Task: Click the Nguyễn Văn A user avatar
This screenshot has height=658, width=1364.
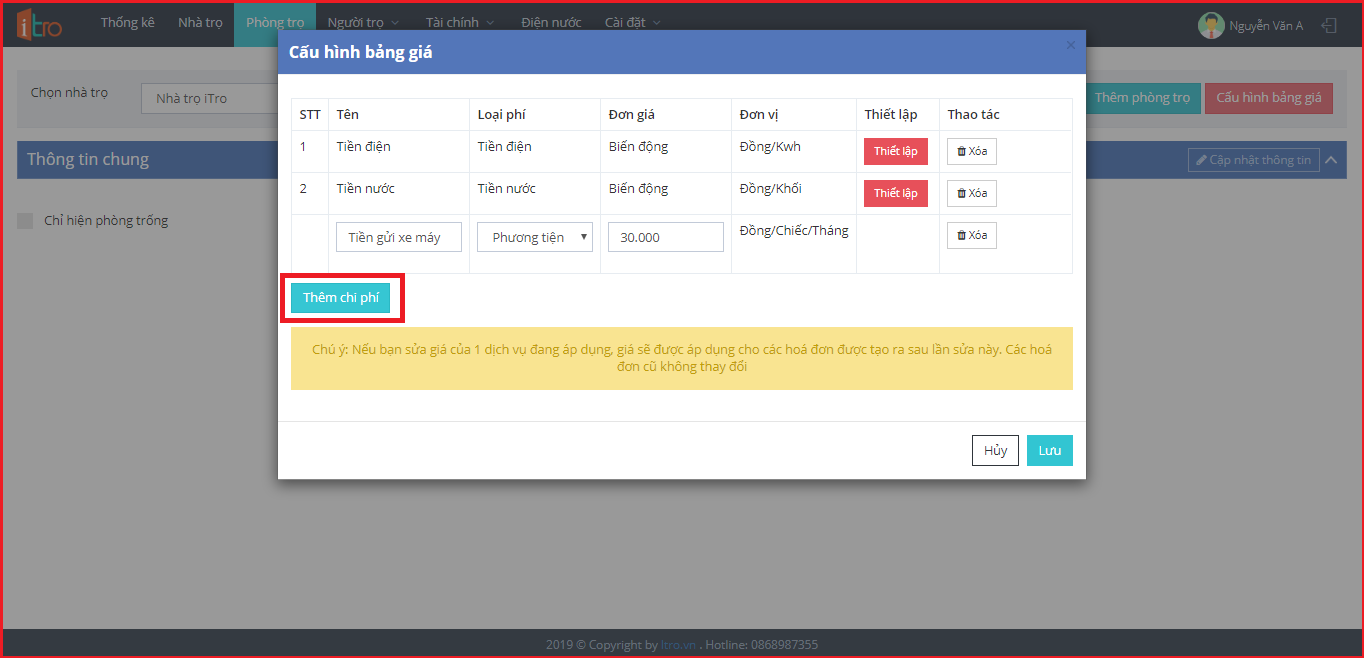Action: click(1211, 26)
